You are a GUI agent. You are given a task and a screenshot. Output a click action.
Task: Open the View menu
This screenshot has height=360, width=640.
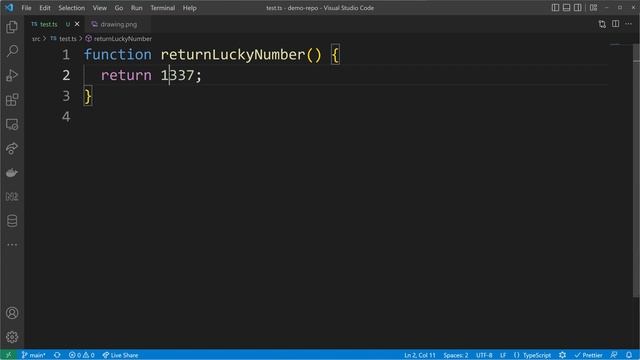tap(99, 8)
